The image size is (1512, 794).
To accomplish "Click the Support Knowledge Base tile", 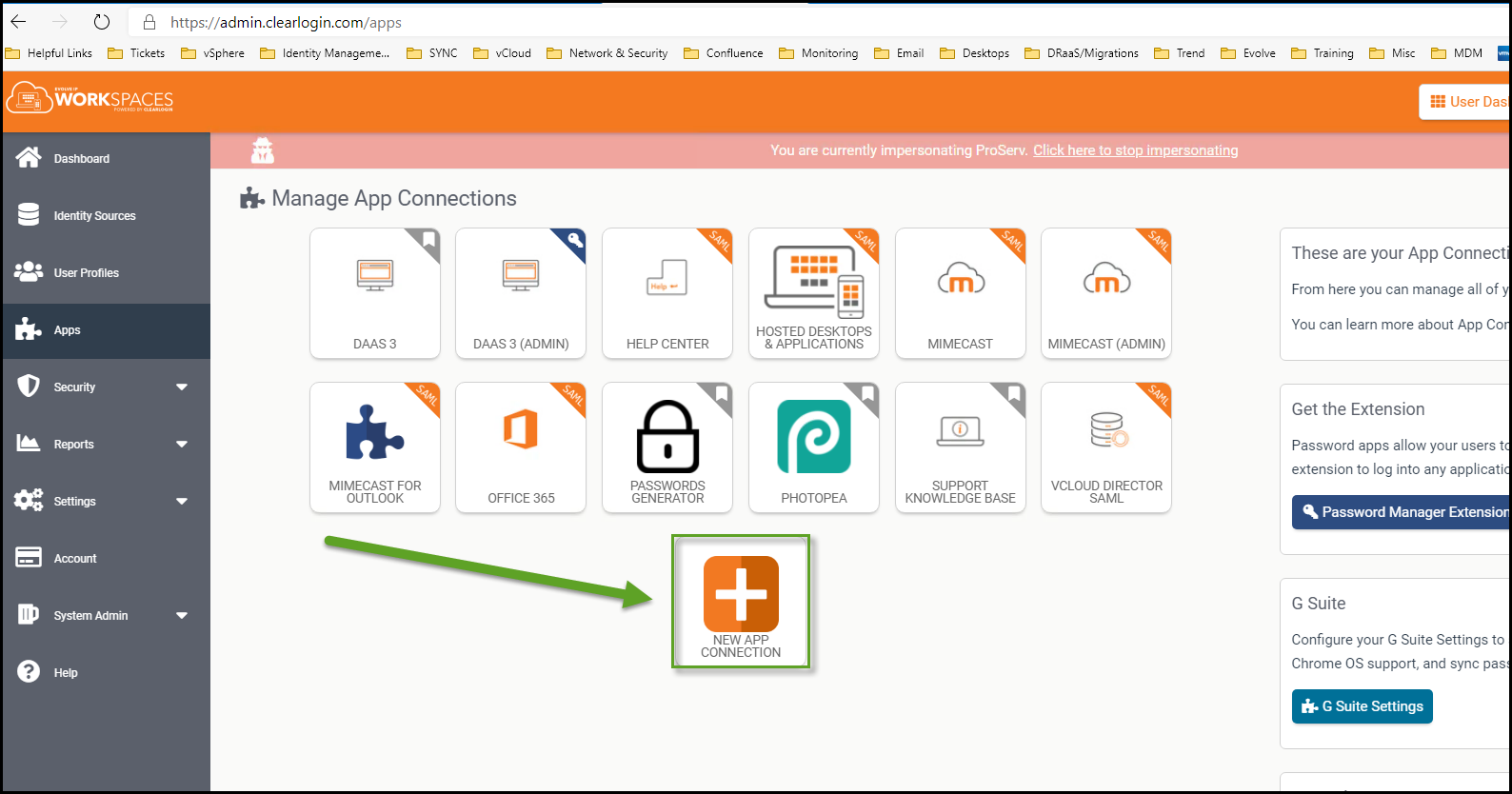I will [x=960, y=447].
